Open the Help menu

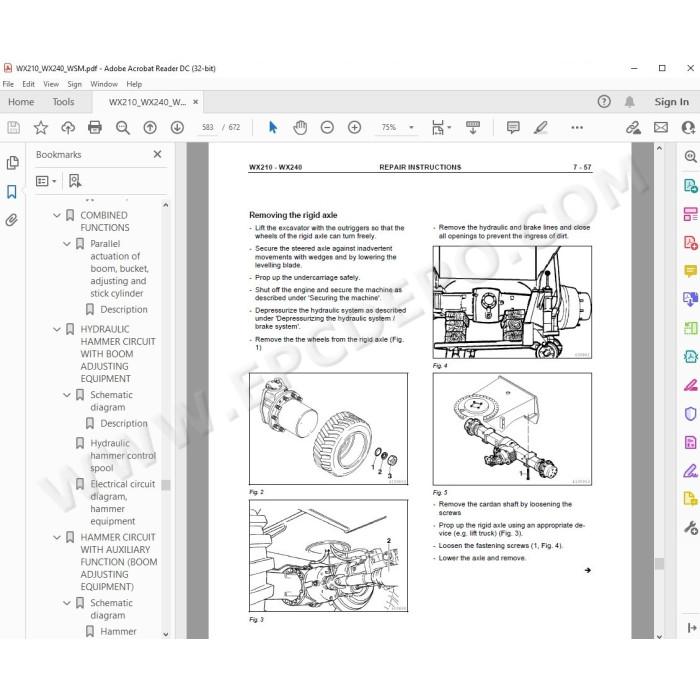pyautogui.click(x=134, y=84)
